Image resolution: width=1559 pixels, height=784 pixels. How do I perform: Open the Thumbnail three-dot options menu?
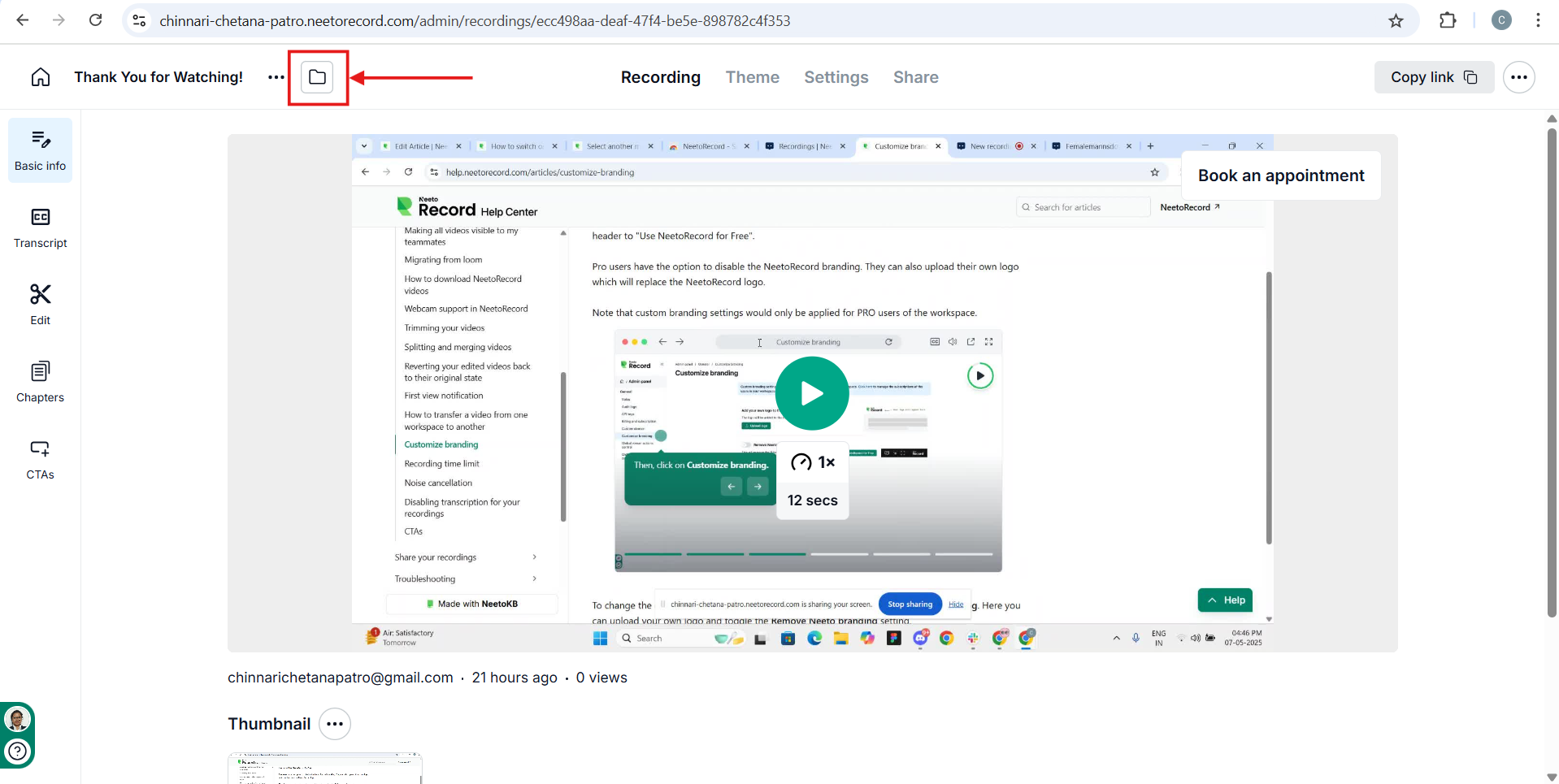pos(335,724)
